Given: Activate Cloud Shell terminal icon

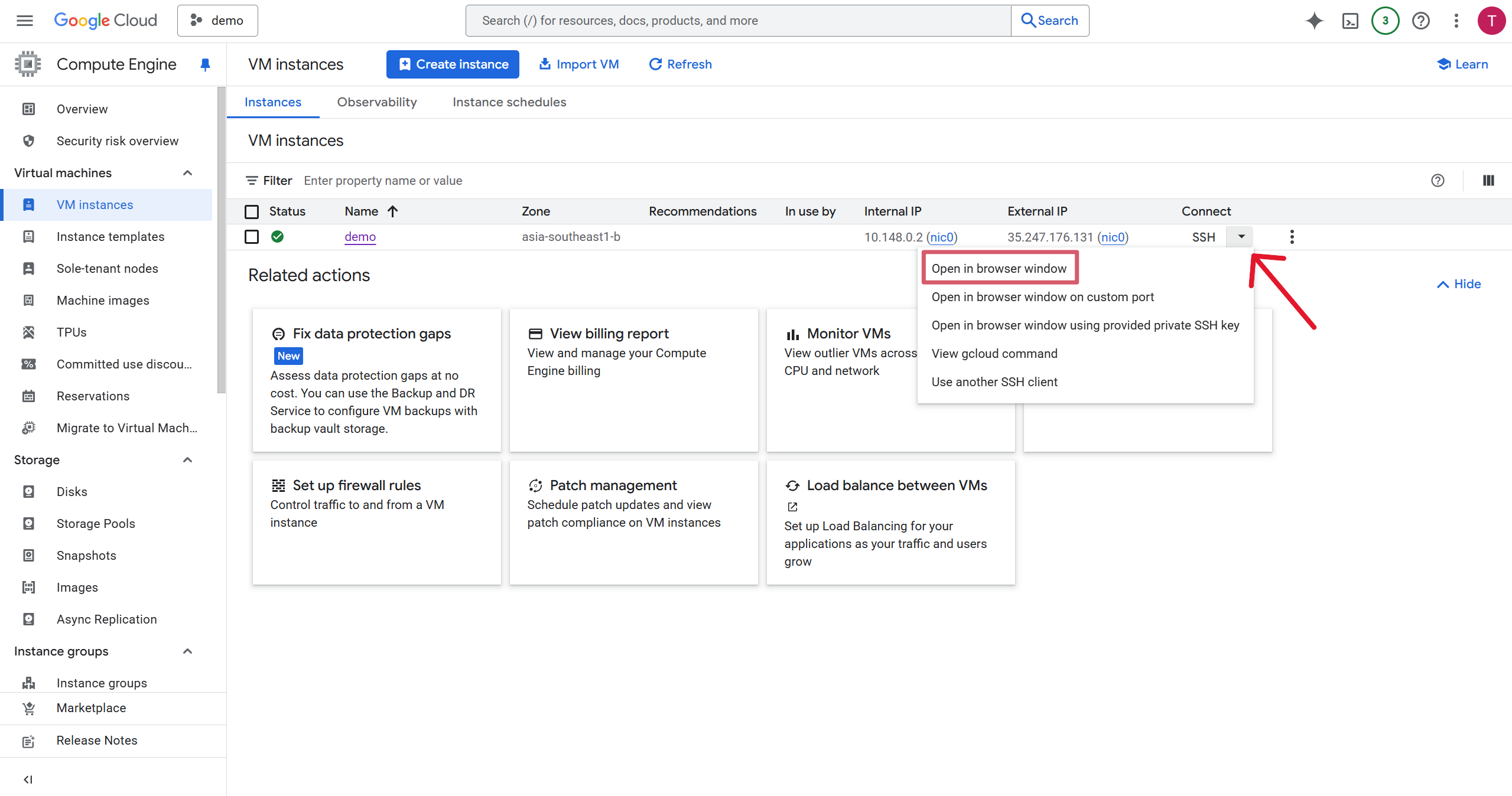Looking at the screenshot, I should click(1350, 21).
